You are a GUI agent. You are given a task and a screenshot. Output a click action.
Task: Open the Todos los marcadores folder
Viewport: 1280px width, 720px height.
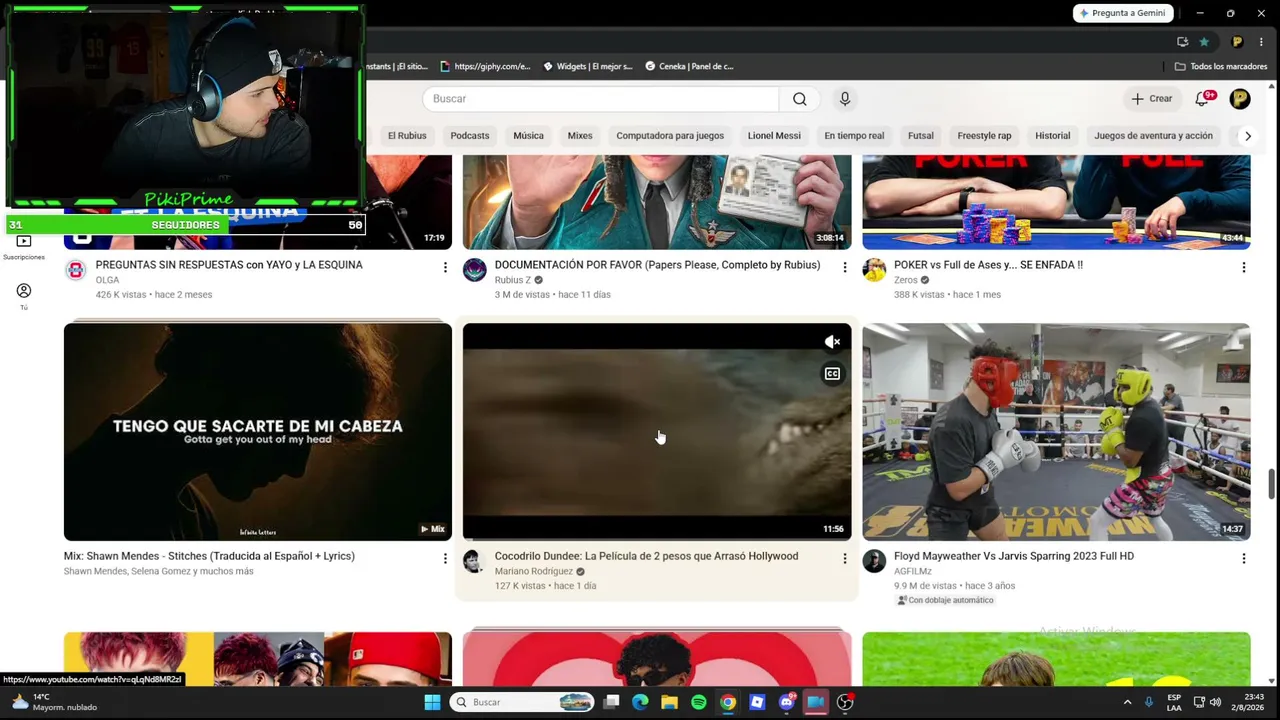coord(1221,66)
